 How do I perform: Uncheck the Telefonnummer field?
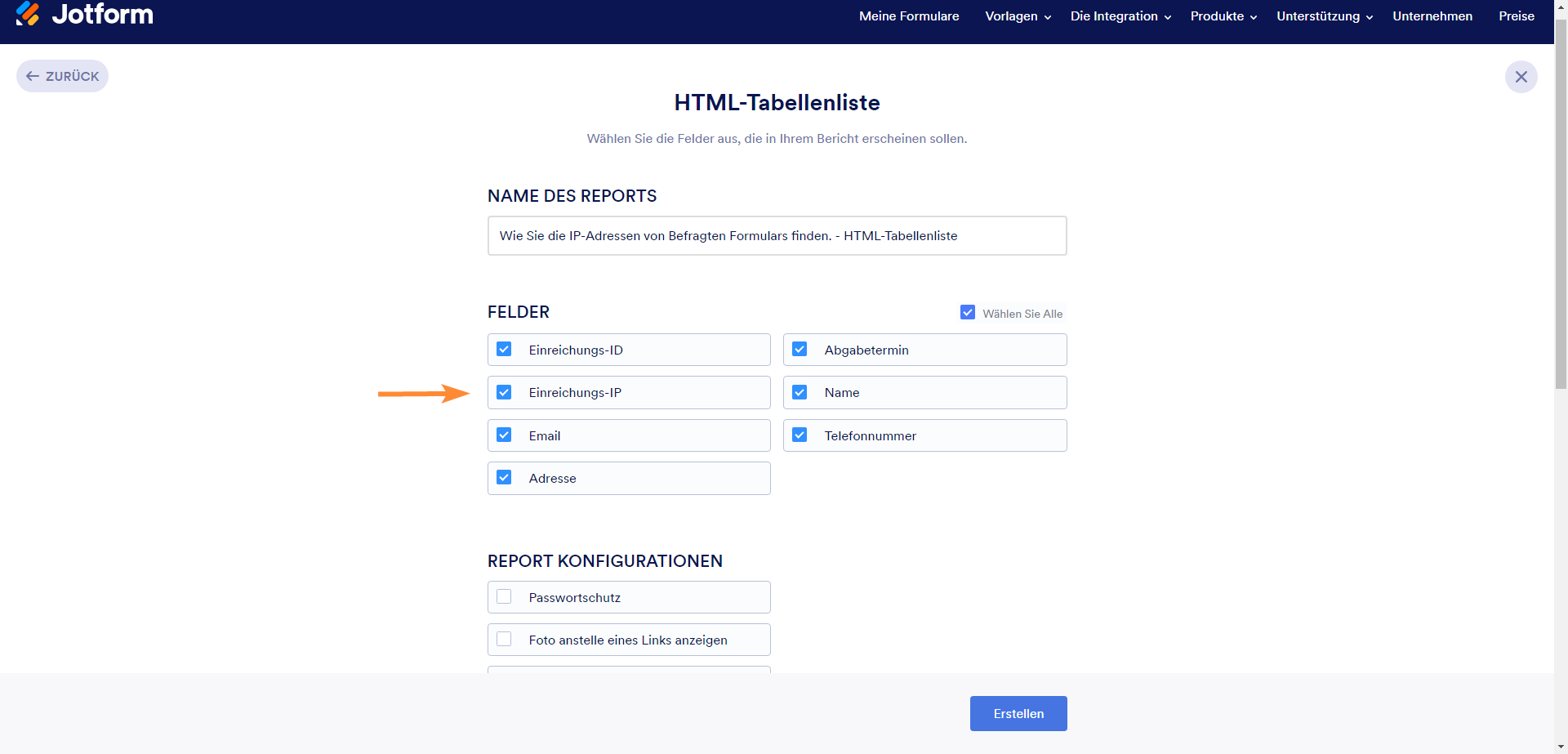coord(800,435)
